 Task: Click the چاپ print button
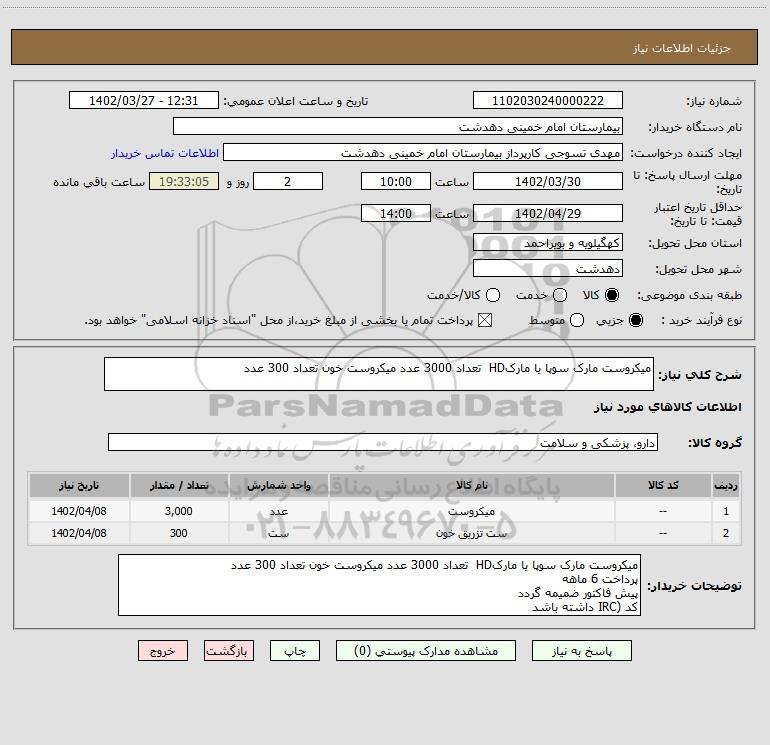(295, 651)
